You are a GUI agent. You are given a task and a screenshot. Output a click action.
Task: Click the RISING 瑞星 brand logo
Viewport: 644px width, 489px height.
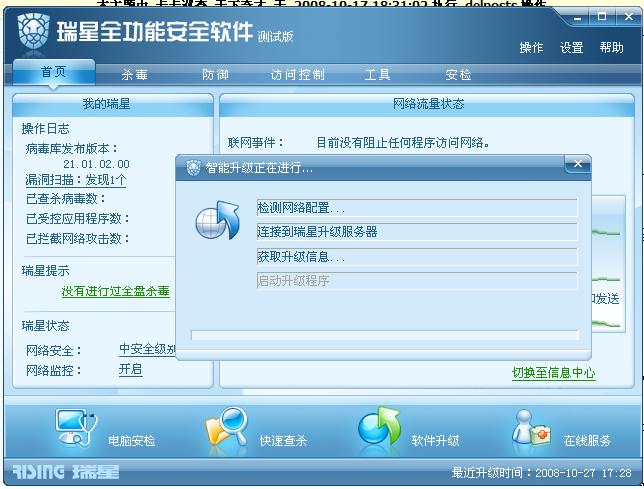[x=66, y=472]
